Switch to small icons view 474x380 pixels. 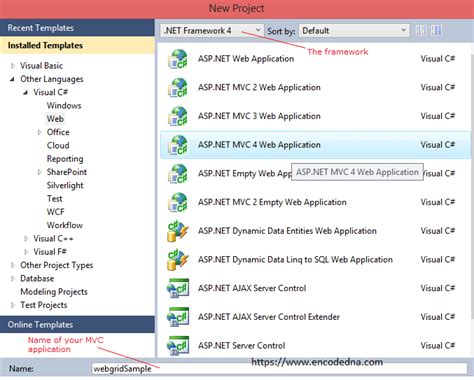coord(421,31)
